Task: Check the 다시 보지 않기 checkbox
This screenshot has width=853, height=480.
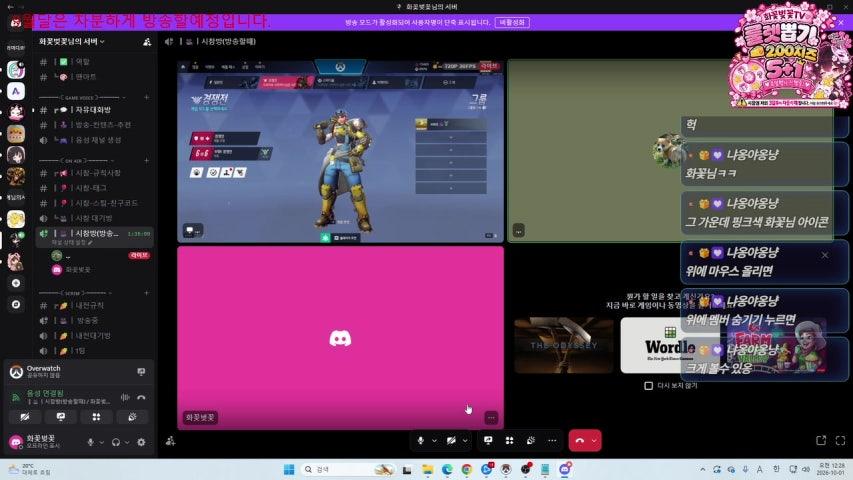Action: click(648, 385)
